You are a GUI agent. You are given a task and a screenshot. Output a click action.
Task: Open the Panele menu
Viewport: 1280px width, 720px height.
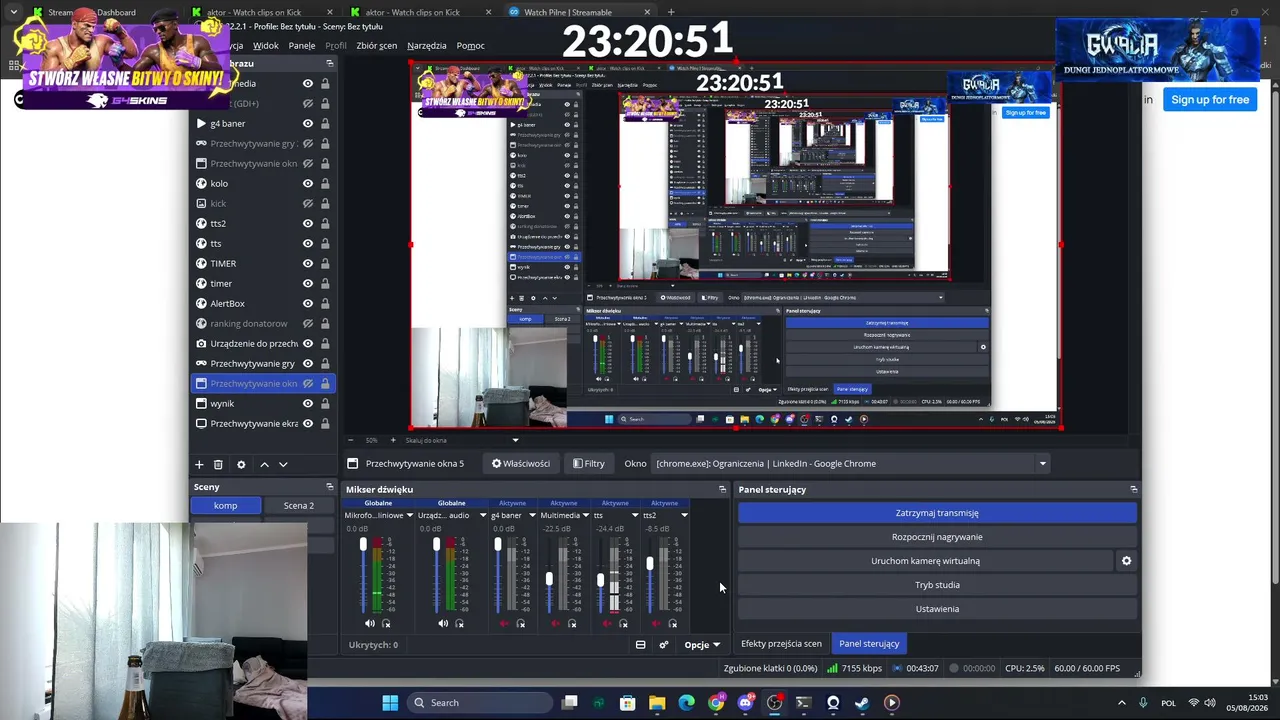click(302, 46)
